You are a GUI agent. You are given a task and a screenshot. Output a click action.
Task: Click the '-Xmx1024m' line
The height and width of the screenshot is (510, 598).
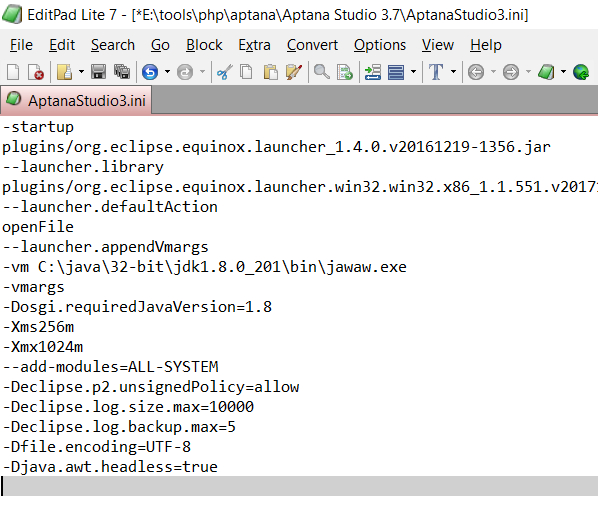tap(43, 347)
